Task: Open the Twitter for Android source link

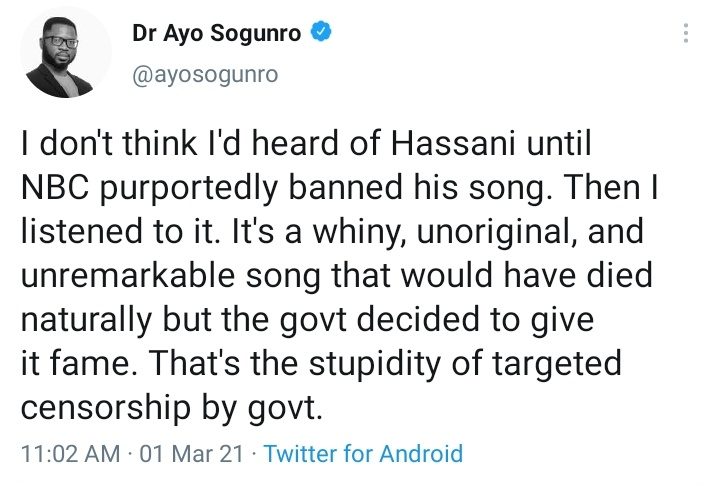Action: [x=363, y=453]
